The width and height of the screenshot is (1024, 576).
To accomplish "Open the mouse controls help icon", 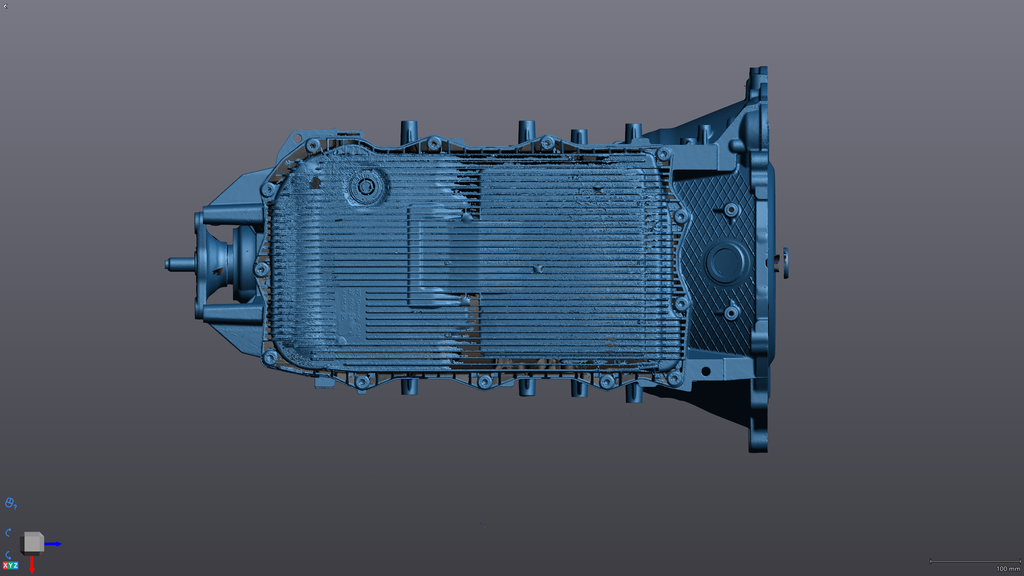I will pyautogui.click(x=11, y=503).
